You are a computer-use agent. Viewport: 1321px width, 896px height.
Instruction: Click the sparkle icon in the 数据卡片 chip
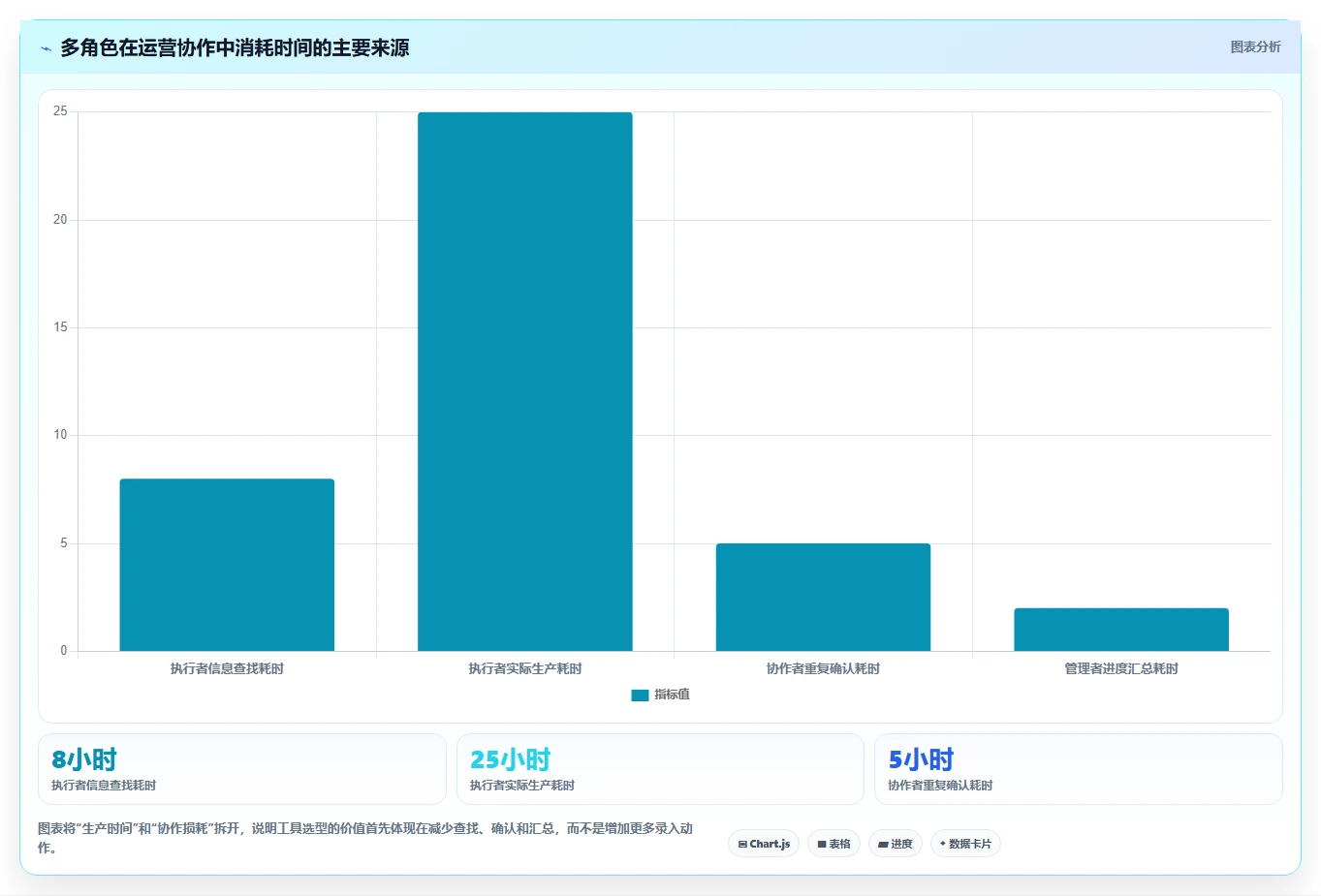coord(943,844)
